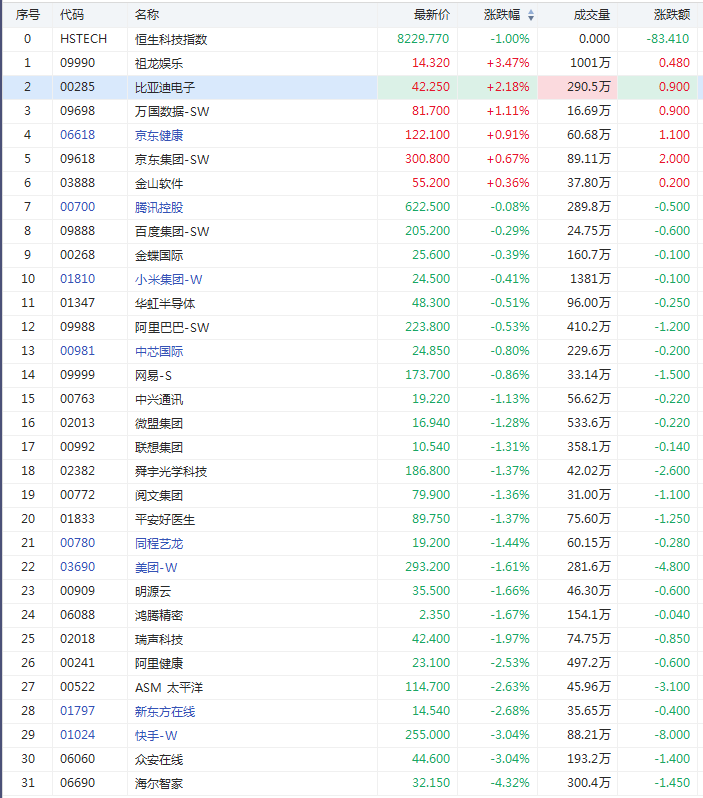
Task: Select the 中兴通讯 name cell
Action: point(159,399)
